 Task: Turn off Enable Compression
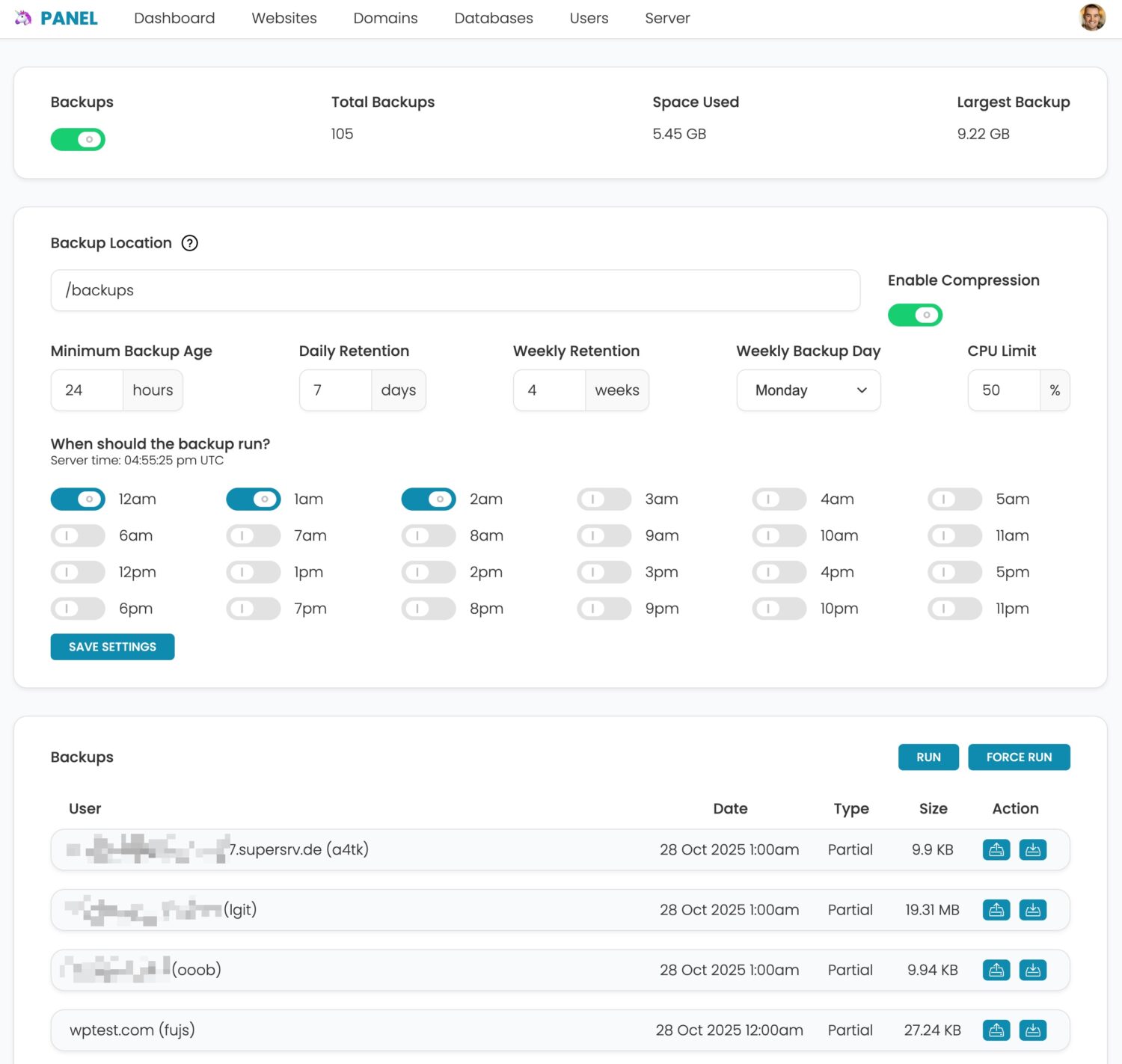click(x=915, y=315)
